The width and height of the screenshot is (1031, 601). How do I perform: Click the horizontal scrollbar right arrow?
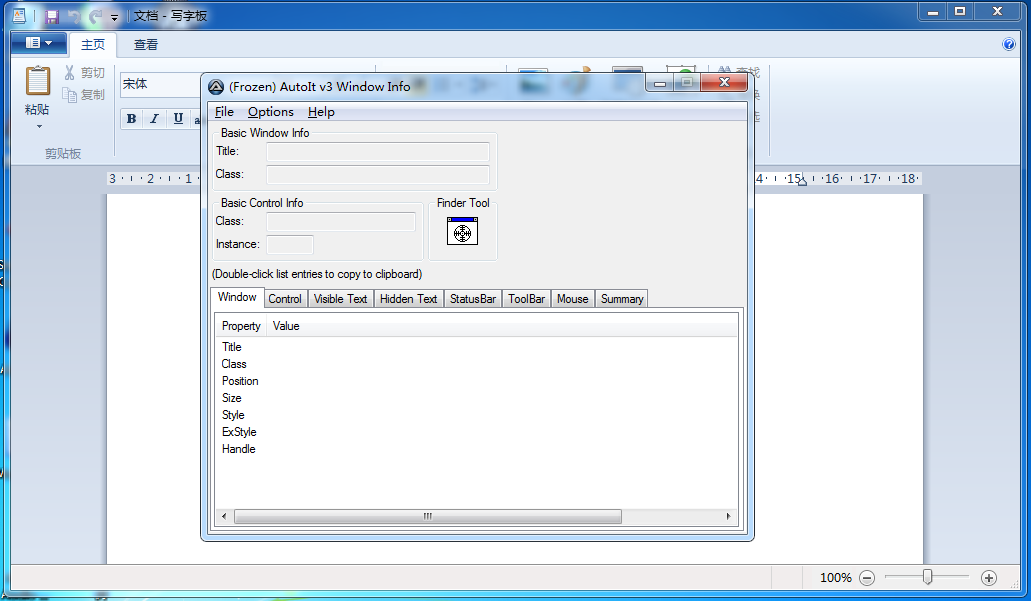coord(728,517)
